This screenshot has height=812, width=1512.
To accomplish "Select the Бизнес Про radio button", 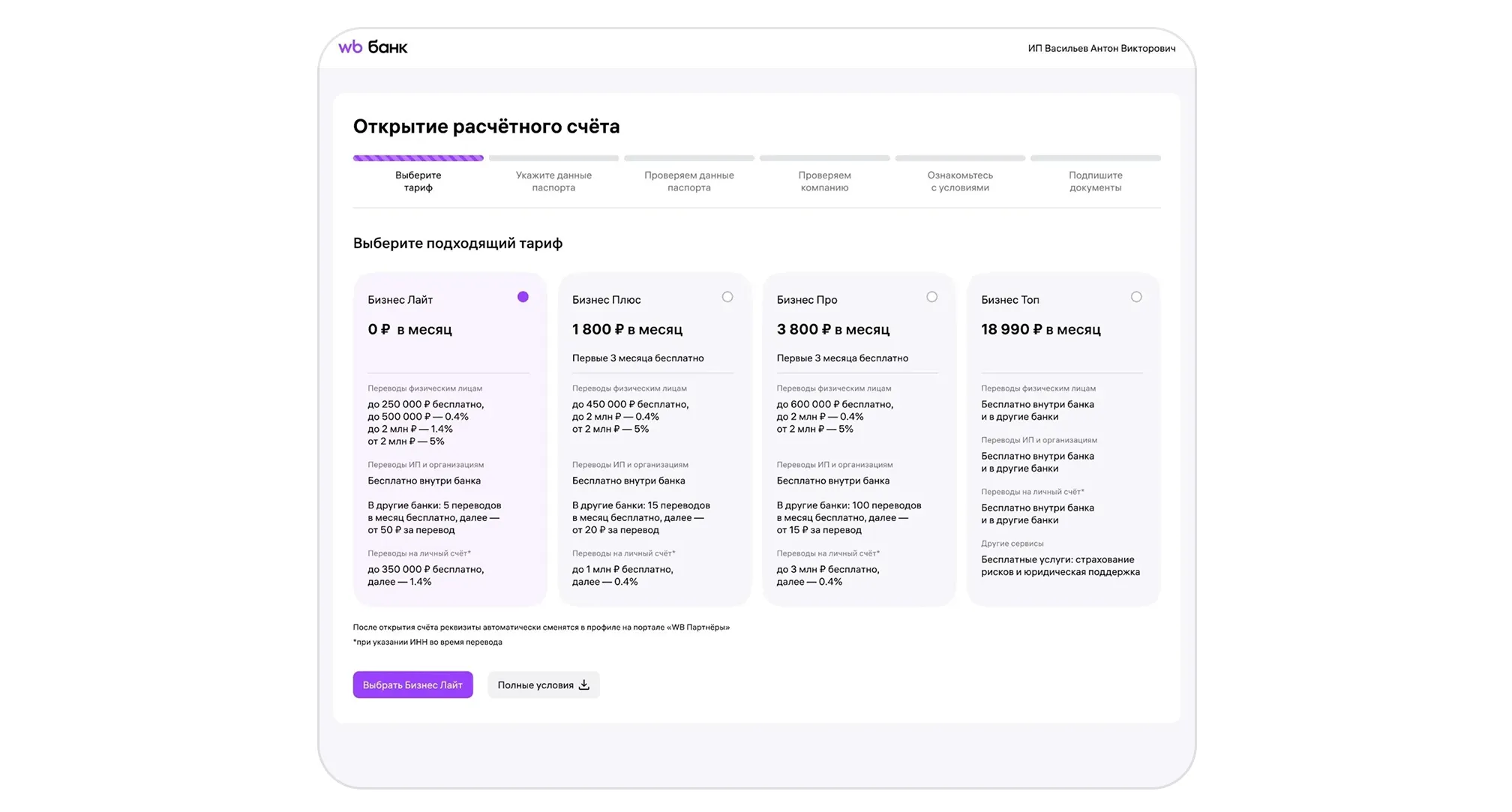I will pos(931,297).
